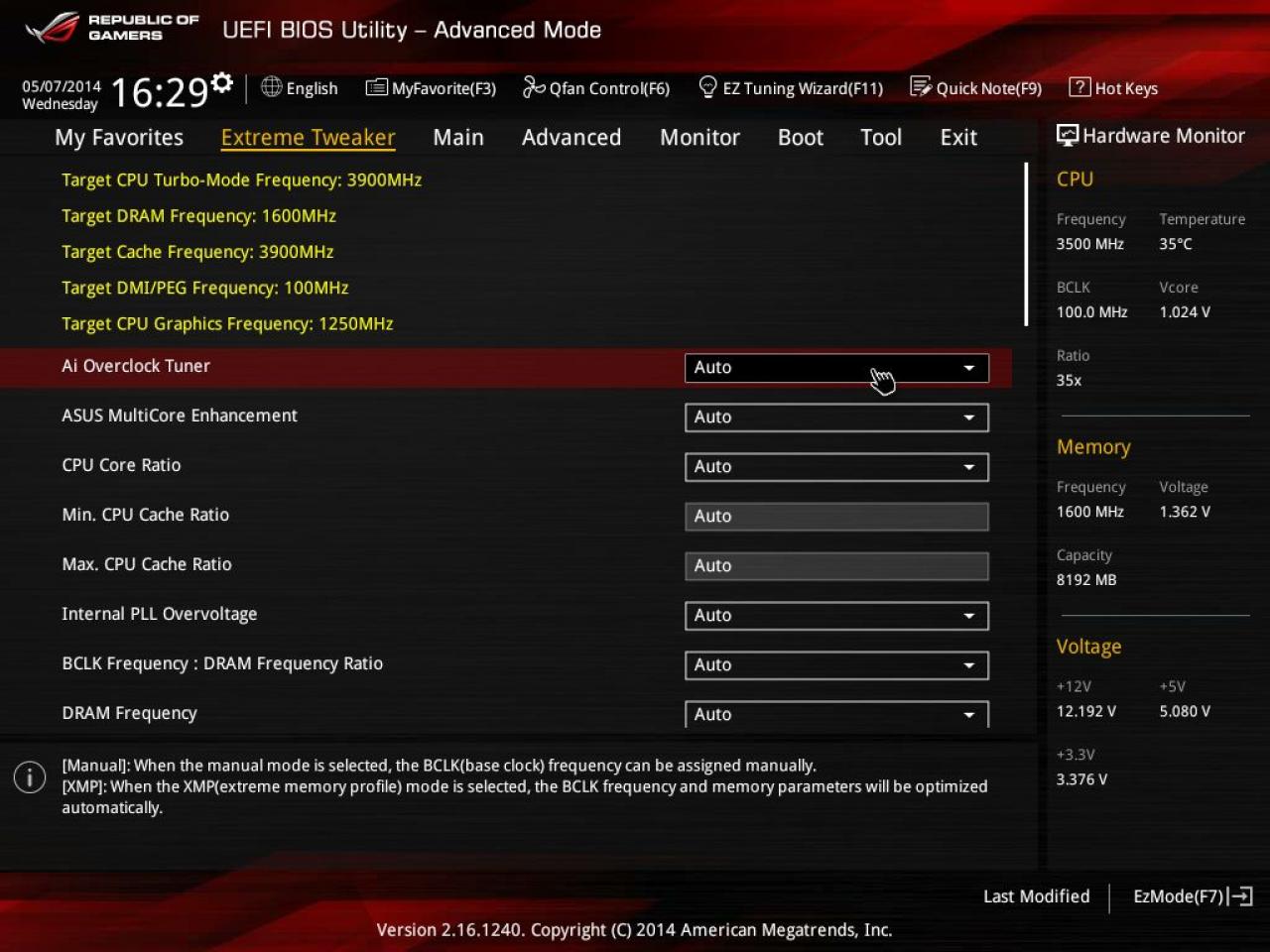Open Qfan Control(F6) fan icon
1270x952 pixels.
coord(534,87)
